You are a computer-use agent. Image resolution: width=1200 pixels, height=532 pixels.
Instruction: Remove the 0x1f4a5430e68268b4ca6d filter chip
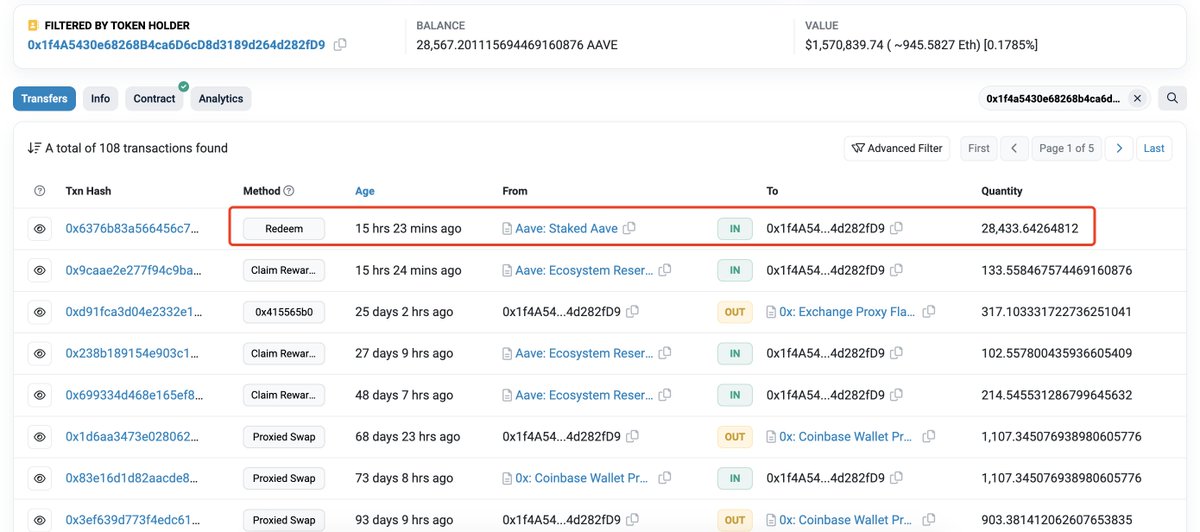[x=1137, y=99]
